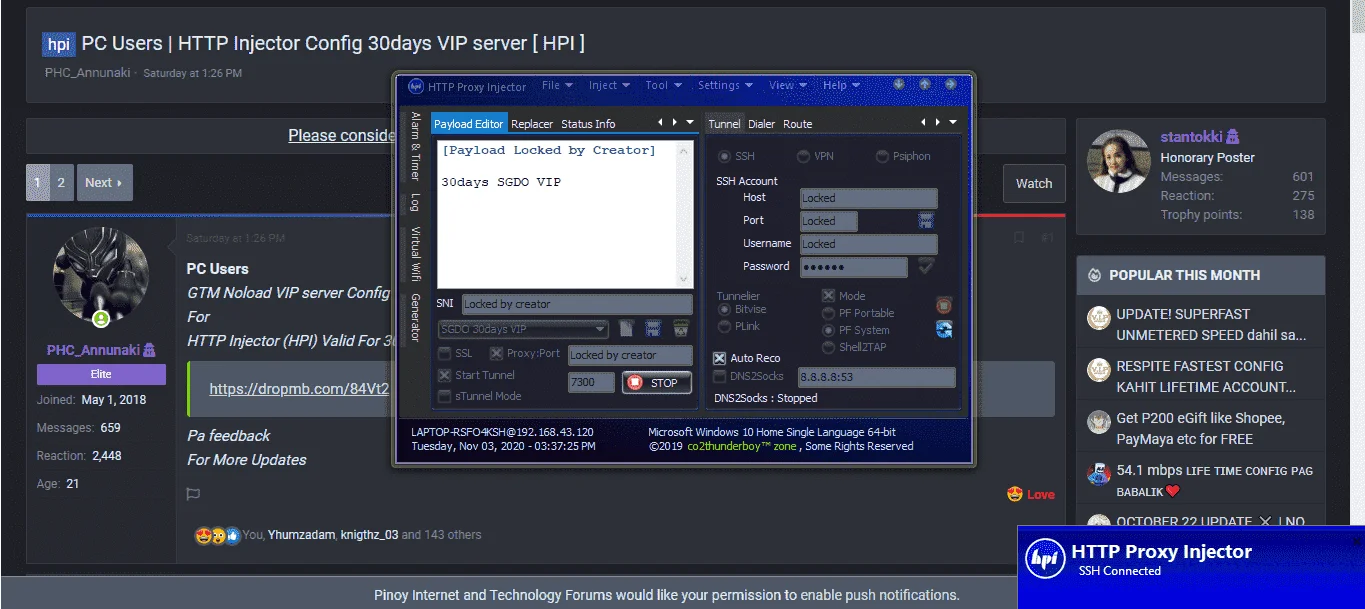Click the save icon beside the Port field
Viewport: 1365px width, 609px height.
coord(926,220)
